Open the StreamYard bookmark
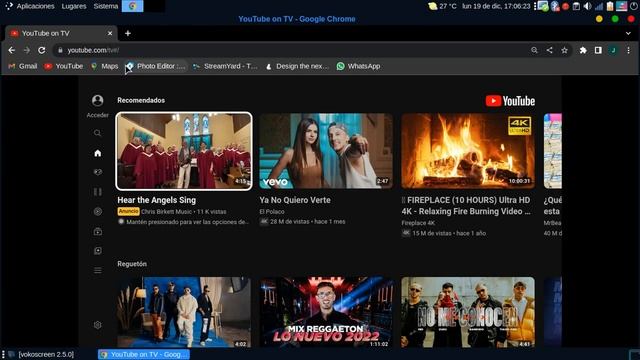 click(225, 66)
